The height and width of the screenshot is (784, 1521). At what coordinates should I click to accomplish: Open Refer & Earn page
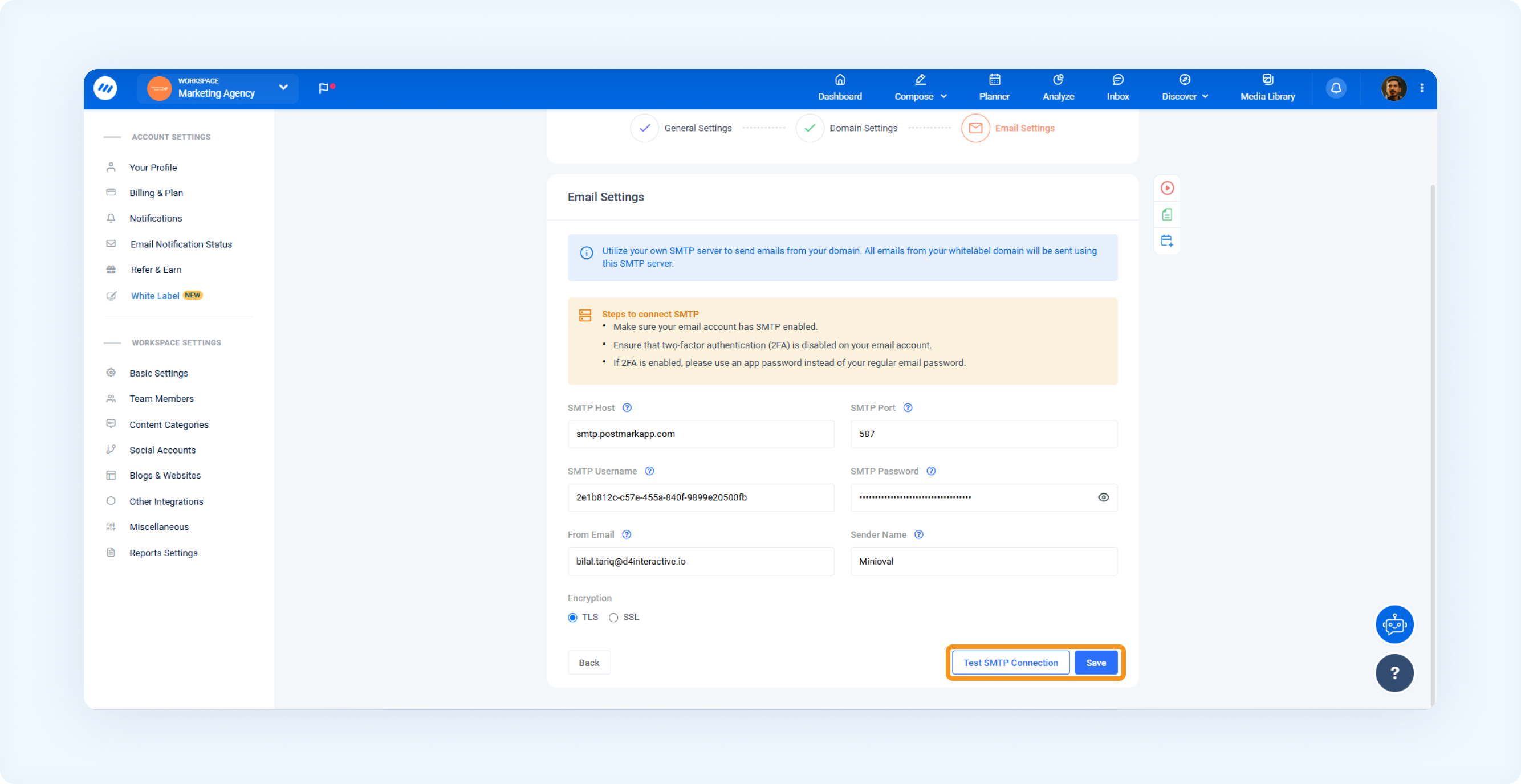156,269
